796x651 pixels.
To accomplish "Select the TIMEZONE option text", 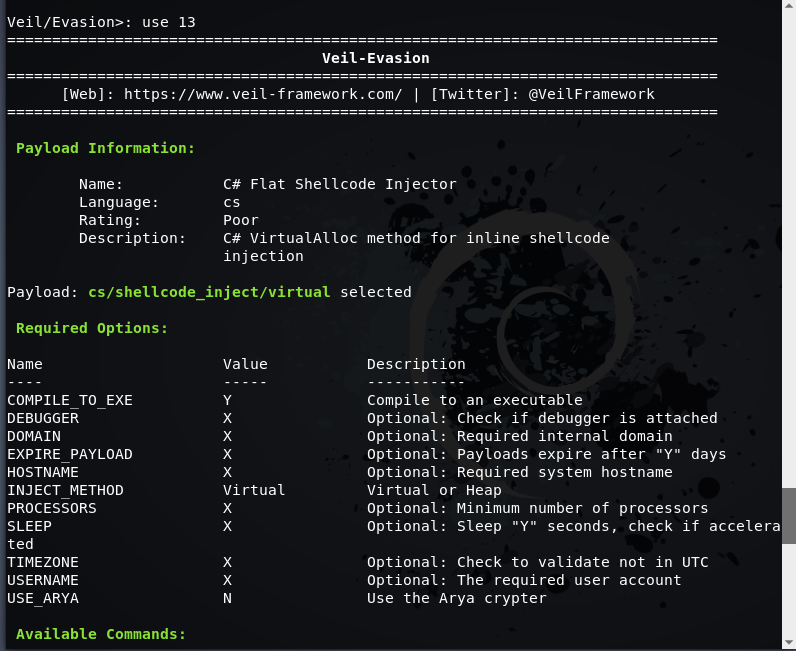I will point(43,562).
